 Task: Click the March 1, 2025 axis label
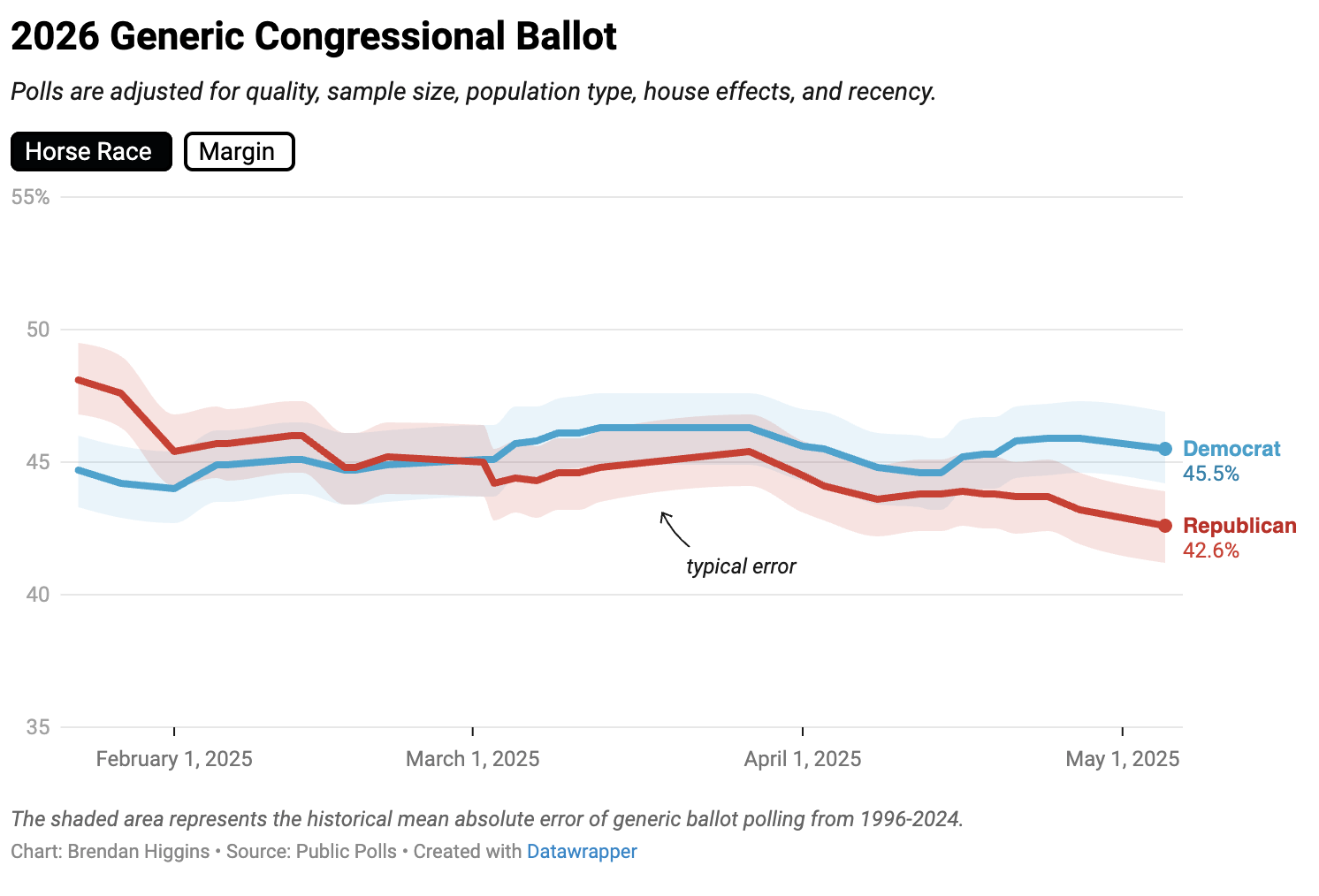(472, 759)
